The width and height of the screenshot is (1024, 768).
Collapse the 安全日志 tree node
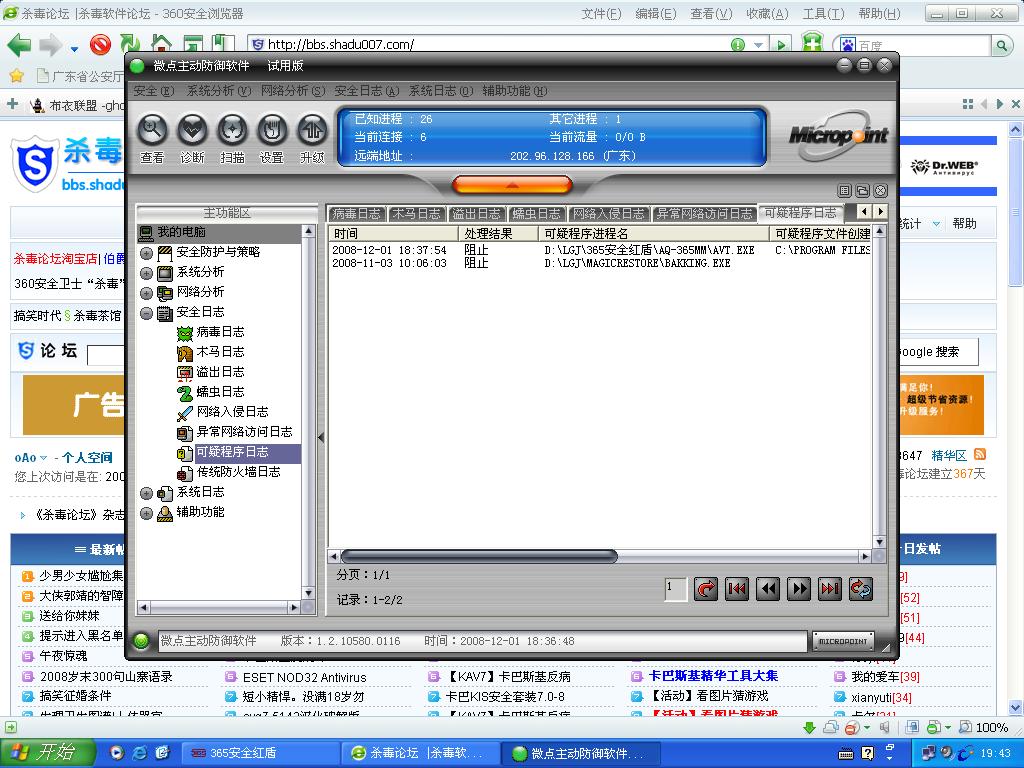[146, 313]
